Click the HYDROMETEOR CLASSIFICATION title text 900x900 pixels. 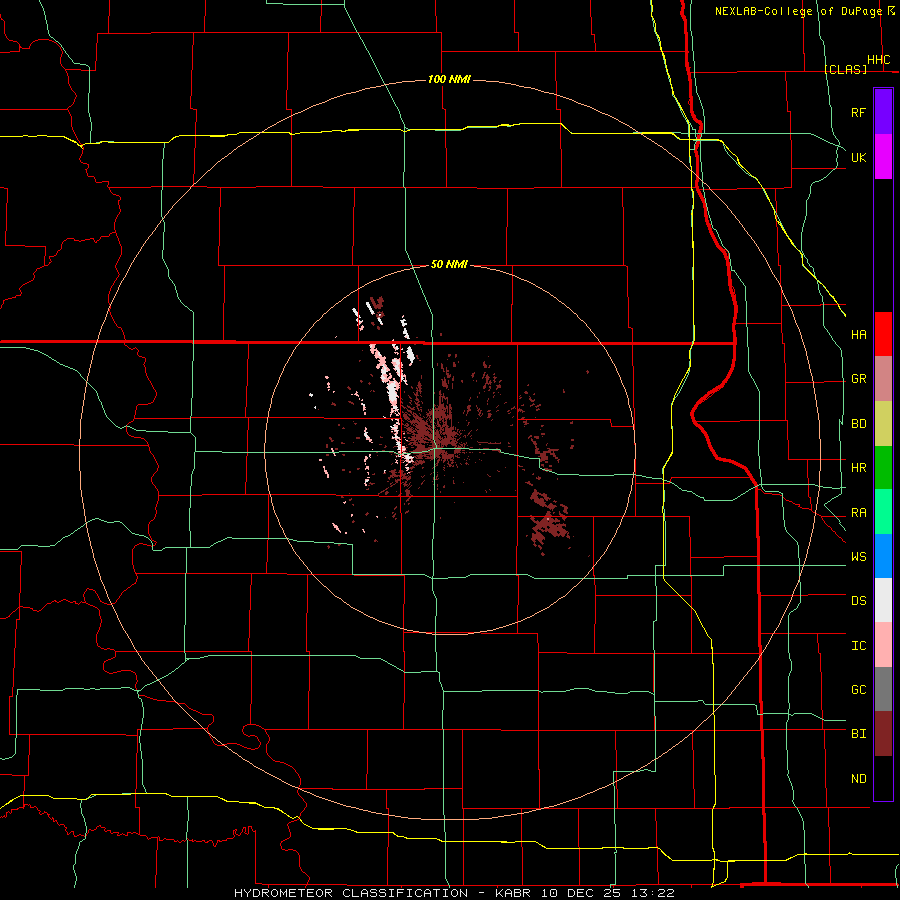351,893
